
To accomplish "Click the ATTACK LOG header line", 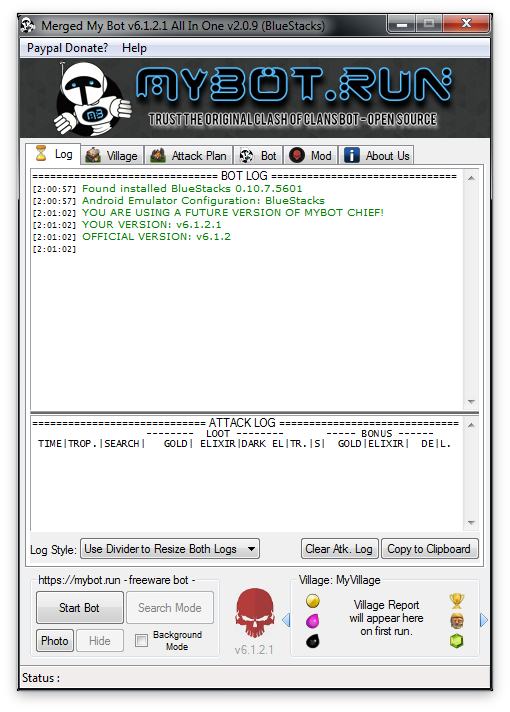I will 246,423.
